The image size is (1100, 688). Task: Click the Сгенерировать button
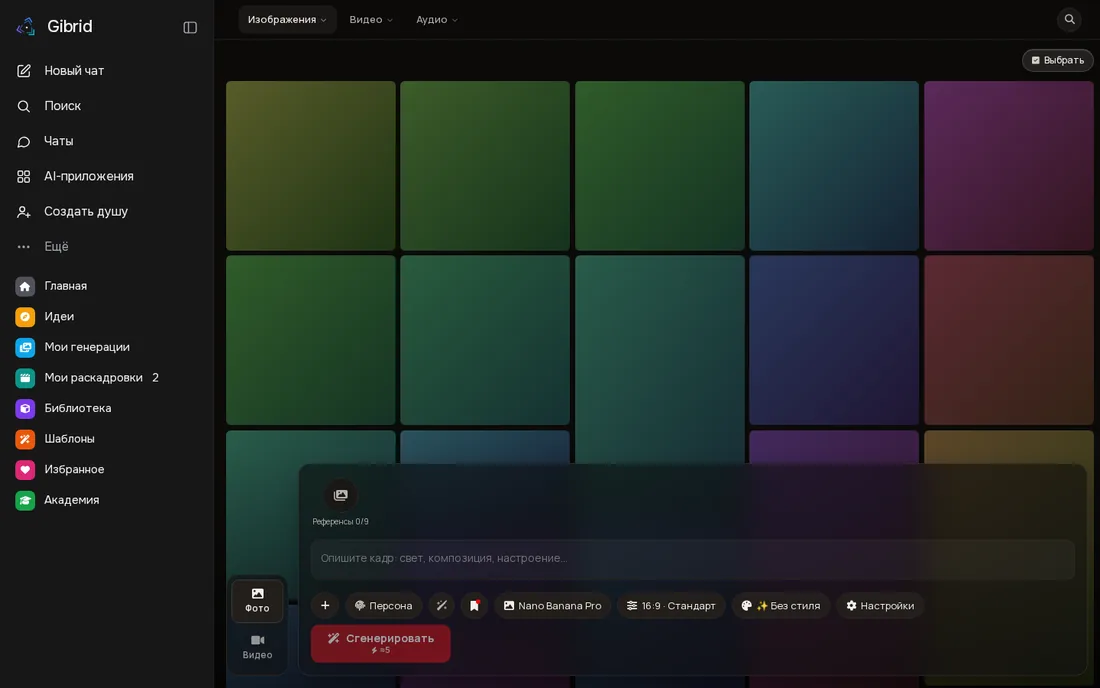pyautogui.click(x=380, y=643)
